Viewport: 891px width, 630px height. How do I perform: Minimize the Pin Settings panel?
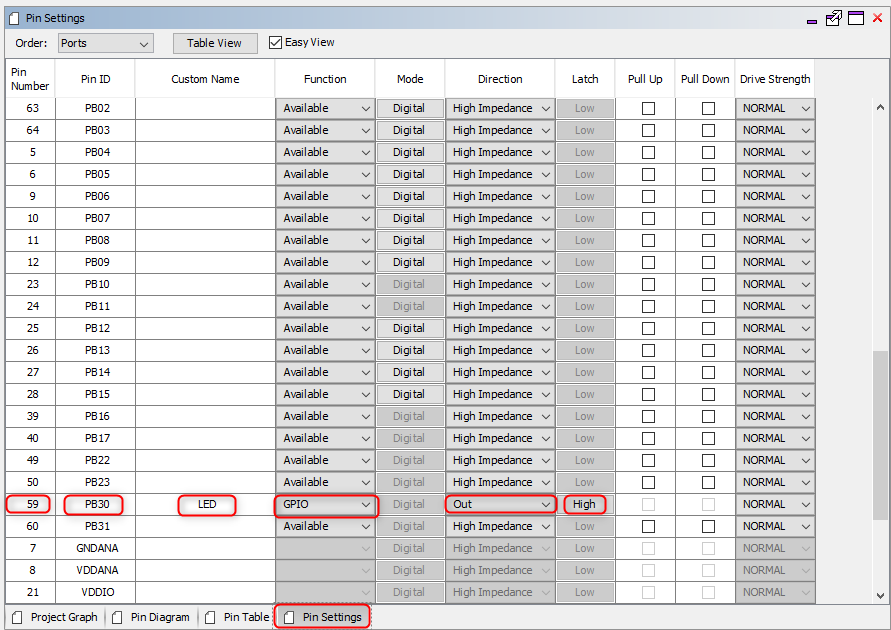pos(811,18)
